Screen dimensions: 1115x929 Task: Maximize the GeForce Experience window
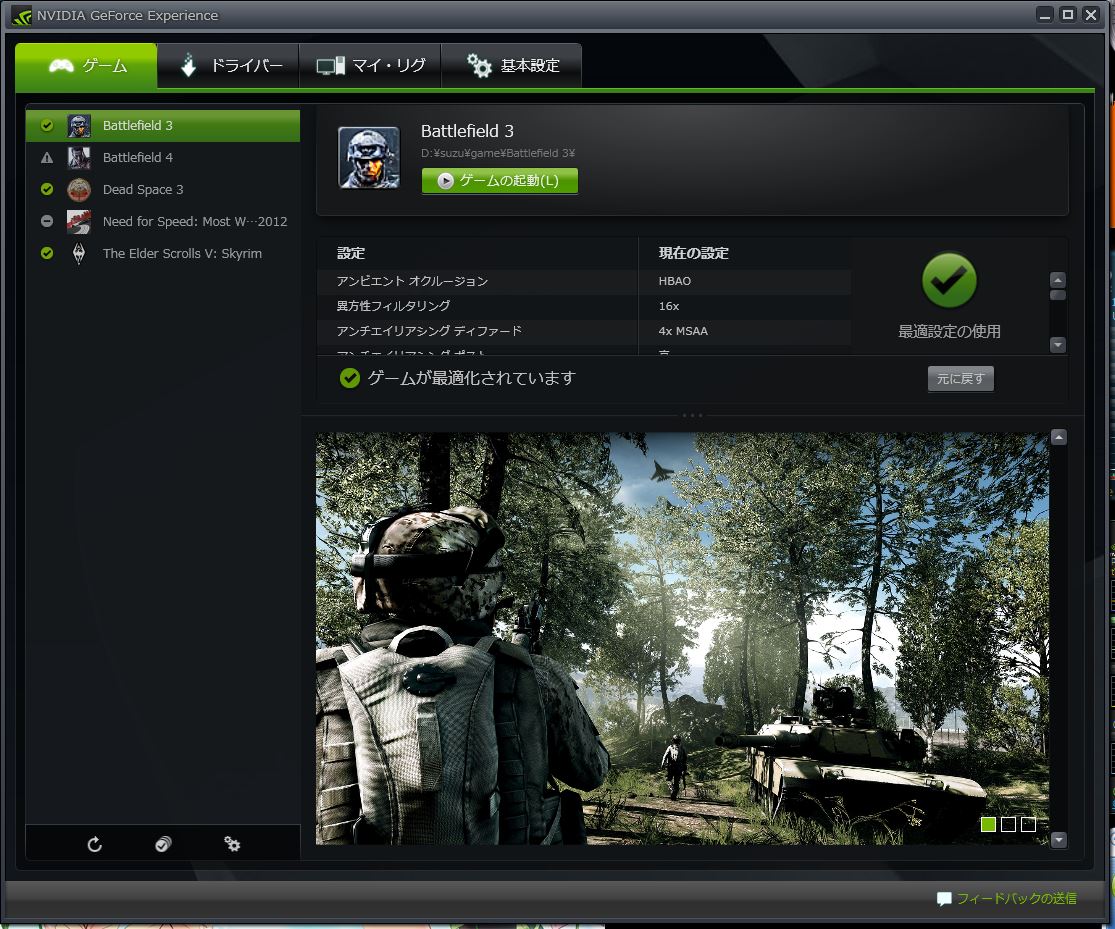click(1067, 15)
